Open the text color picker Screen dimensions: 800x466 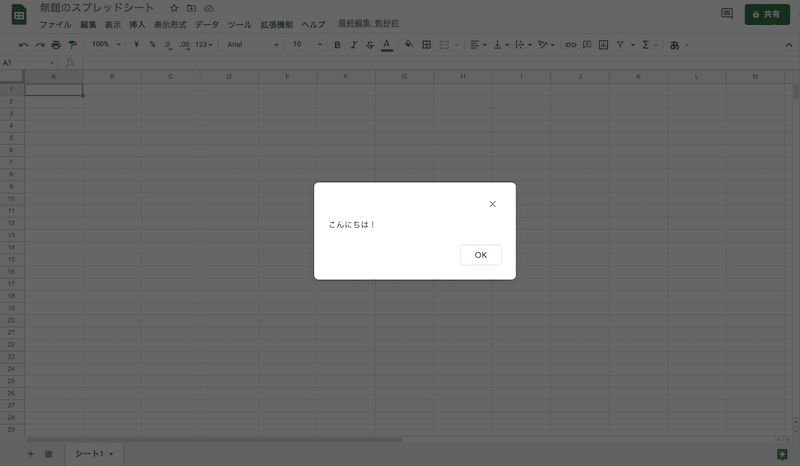[x=386, y=45]
